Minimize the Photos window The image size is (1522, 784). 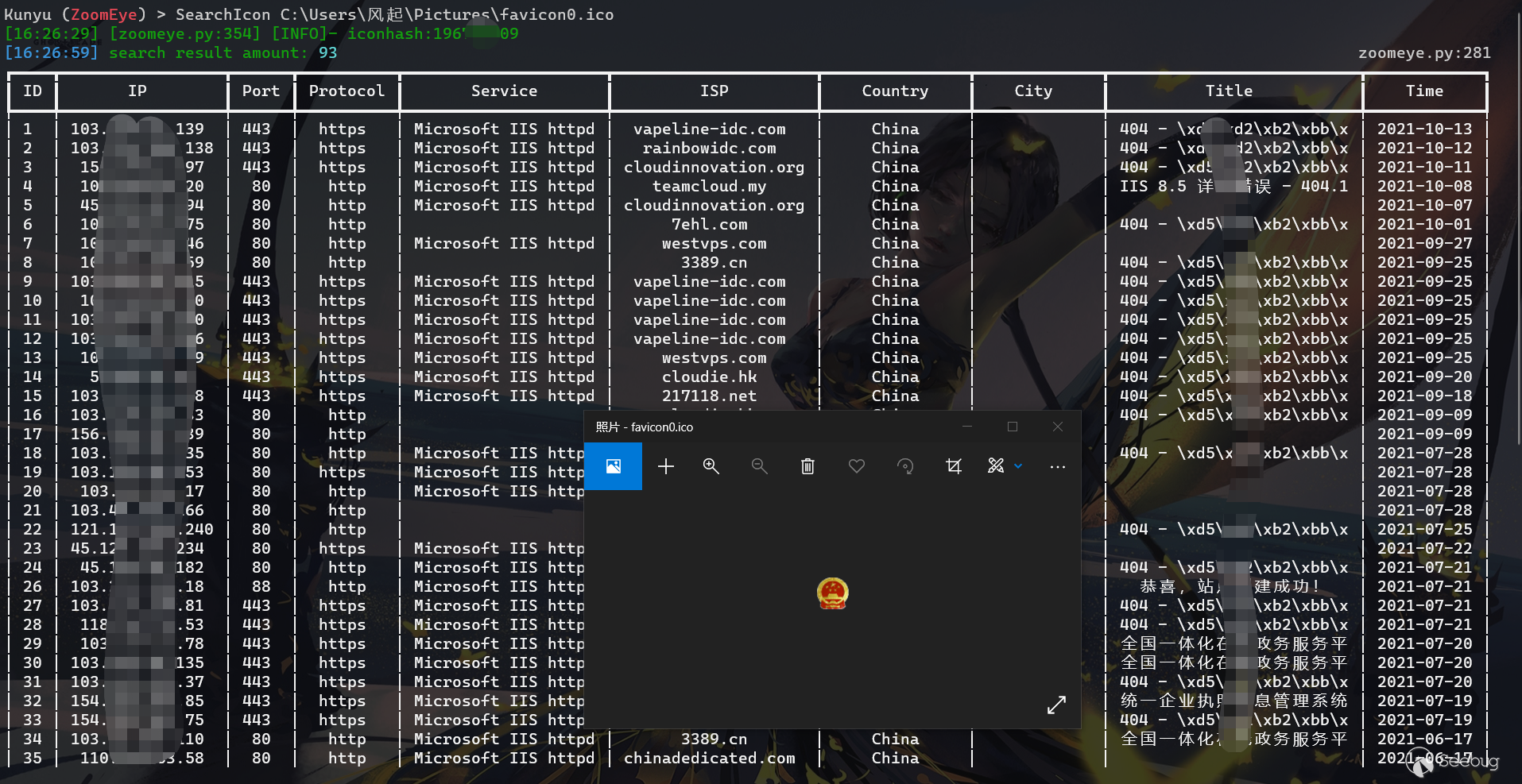pyautogui.click(x=967, y=427)
